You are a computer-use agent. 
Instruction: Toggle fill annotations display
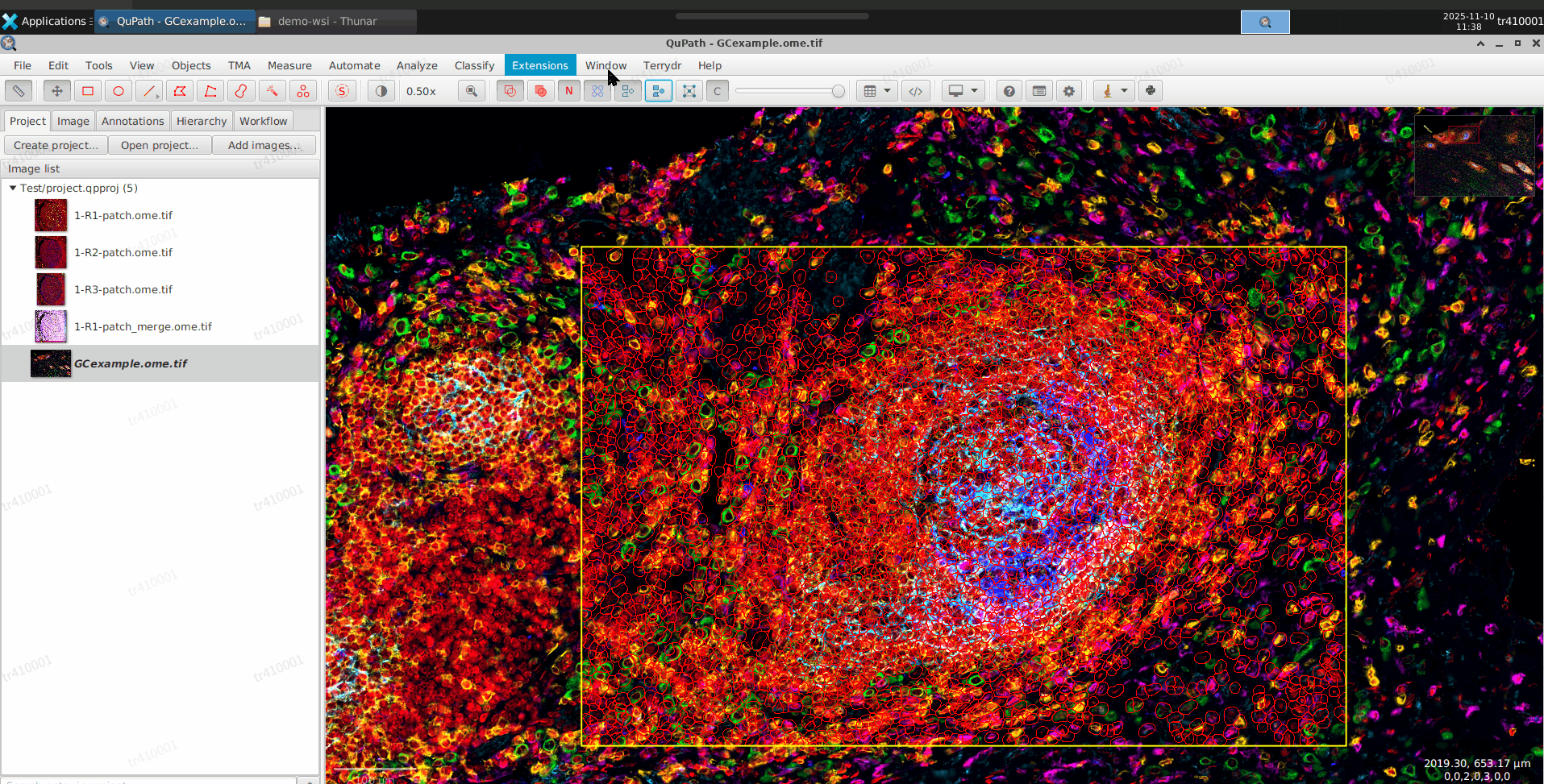click(540, 91)
